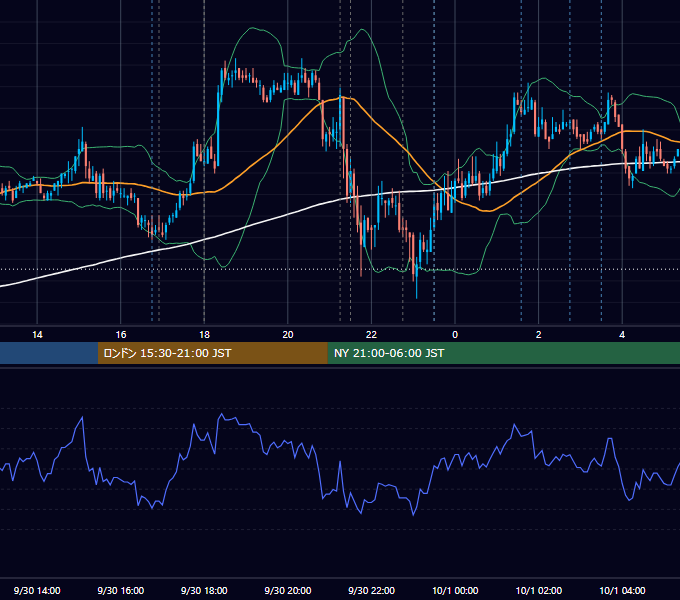Click the 9/30 18:00 date label
This screenshot has height=600, width=680.
(x=204, y=590)
